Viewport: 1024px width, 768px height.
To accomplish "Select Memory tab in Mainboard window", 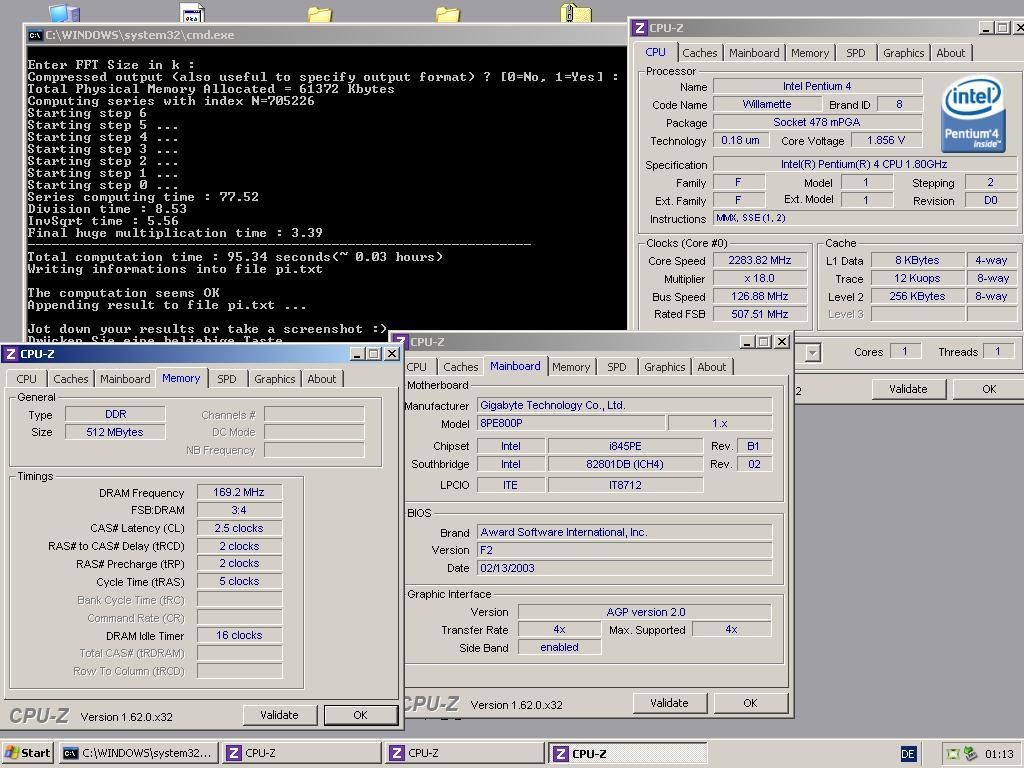I will point(571,367).
